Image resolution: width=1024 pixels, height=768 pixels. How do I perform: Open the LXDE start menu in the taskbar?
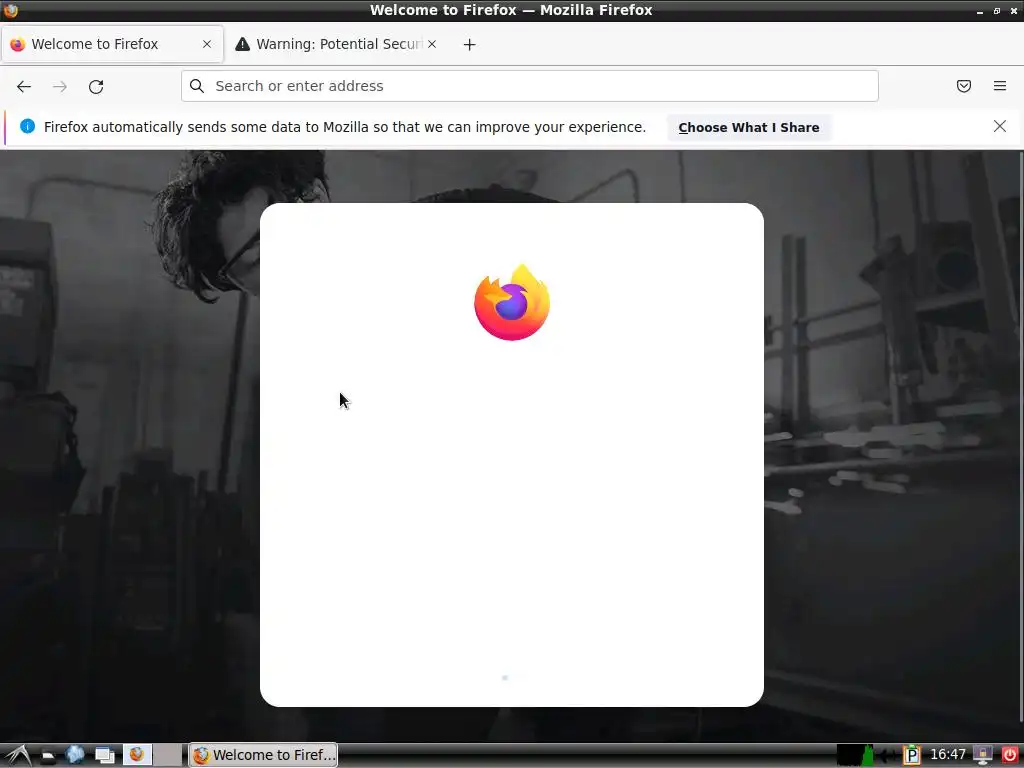click(18, 755)
